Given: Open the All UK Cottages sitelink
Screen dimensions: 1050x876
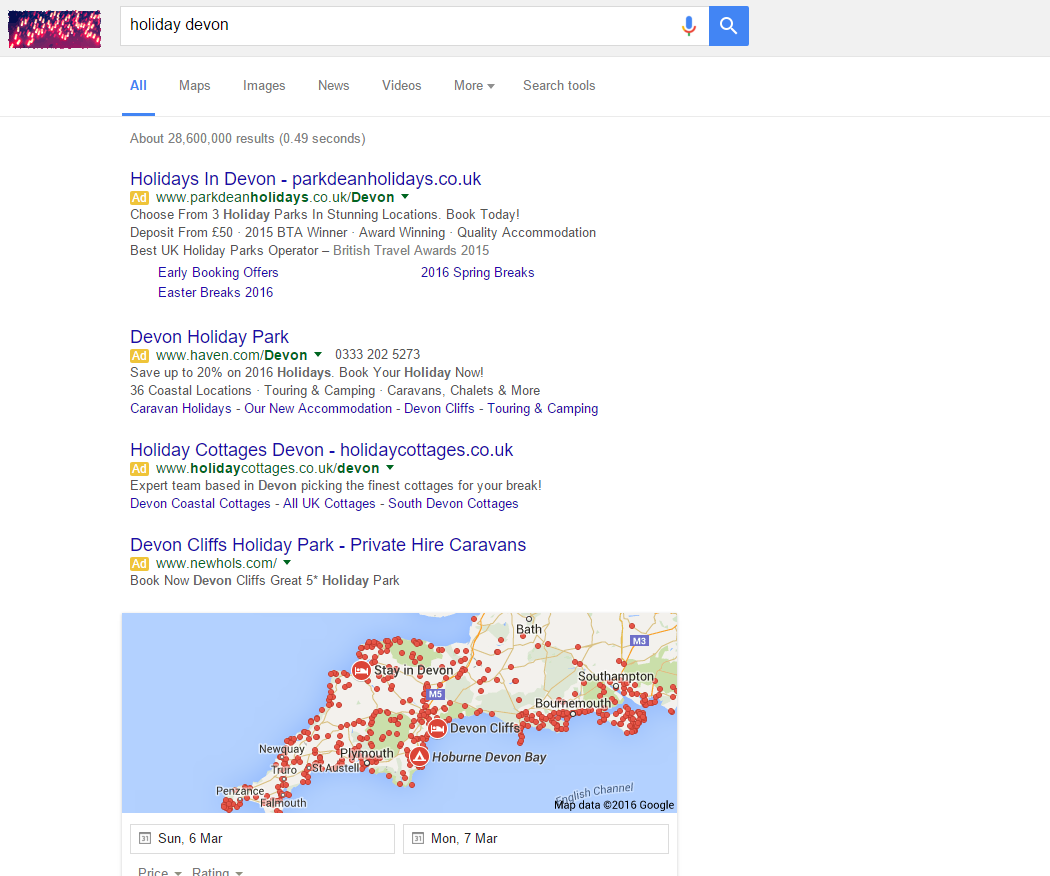Looking at the screenshot, I should pyautogui.click(x=329, y=504).
